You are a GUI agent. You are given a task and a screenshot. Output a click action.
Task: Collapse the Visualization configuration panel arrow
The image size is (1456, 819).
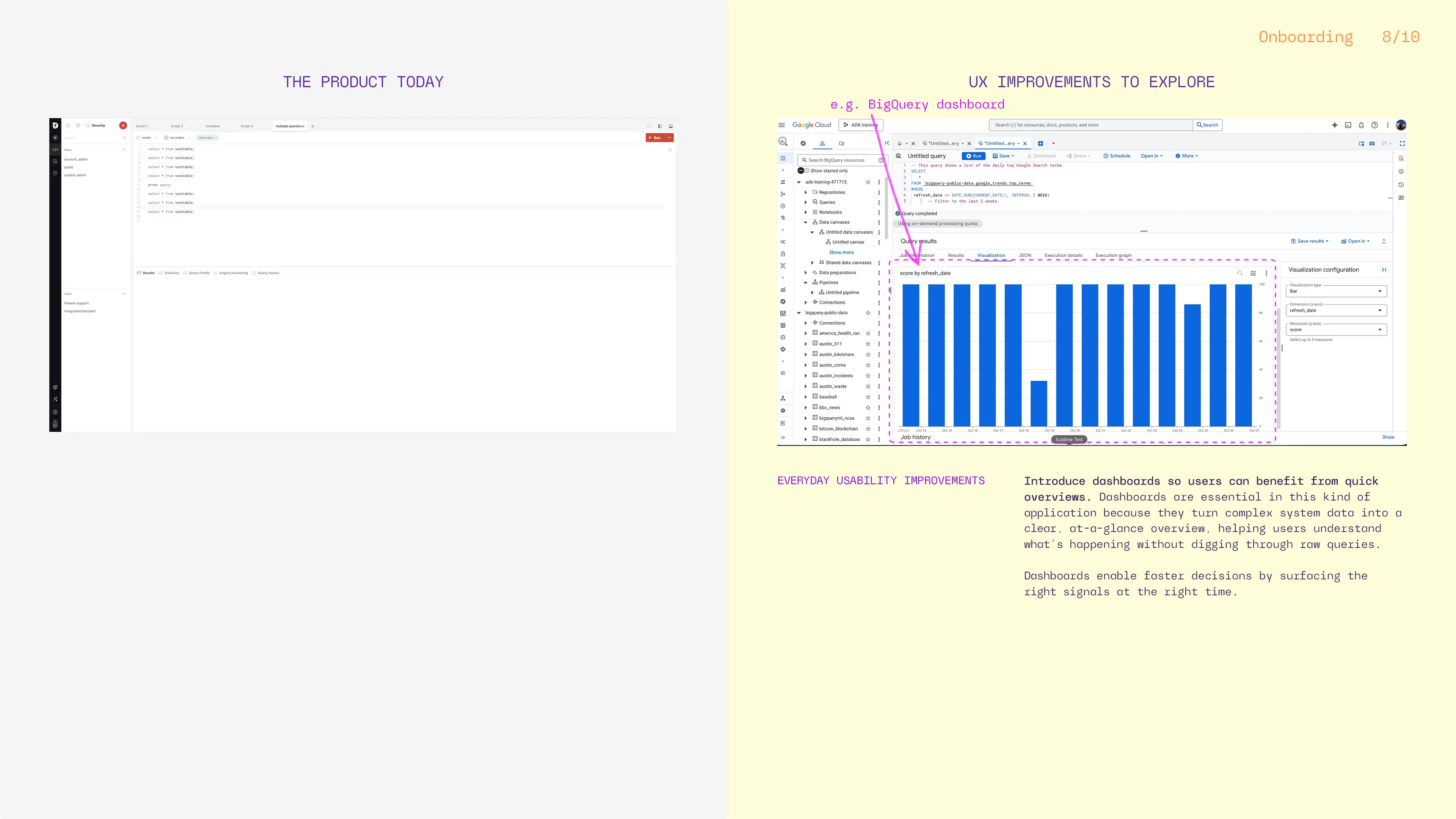click(x=1384, y=270)
